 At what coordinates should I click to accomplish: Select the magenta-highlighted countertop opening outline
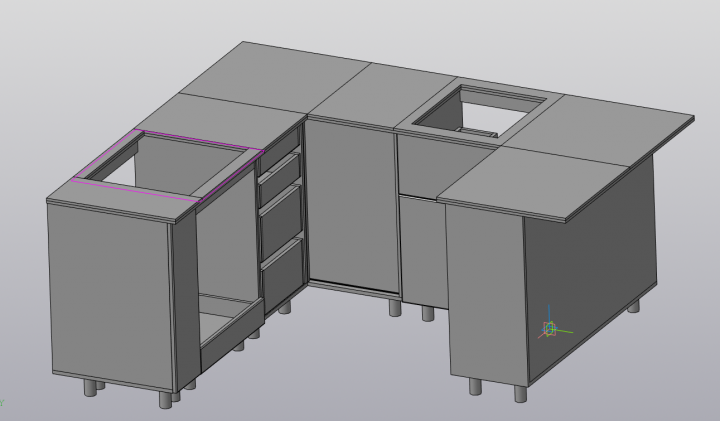coord(168,166)
